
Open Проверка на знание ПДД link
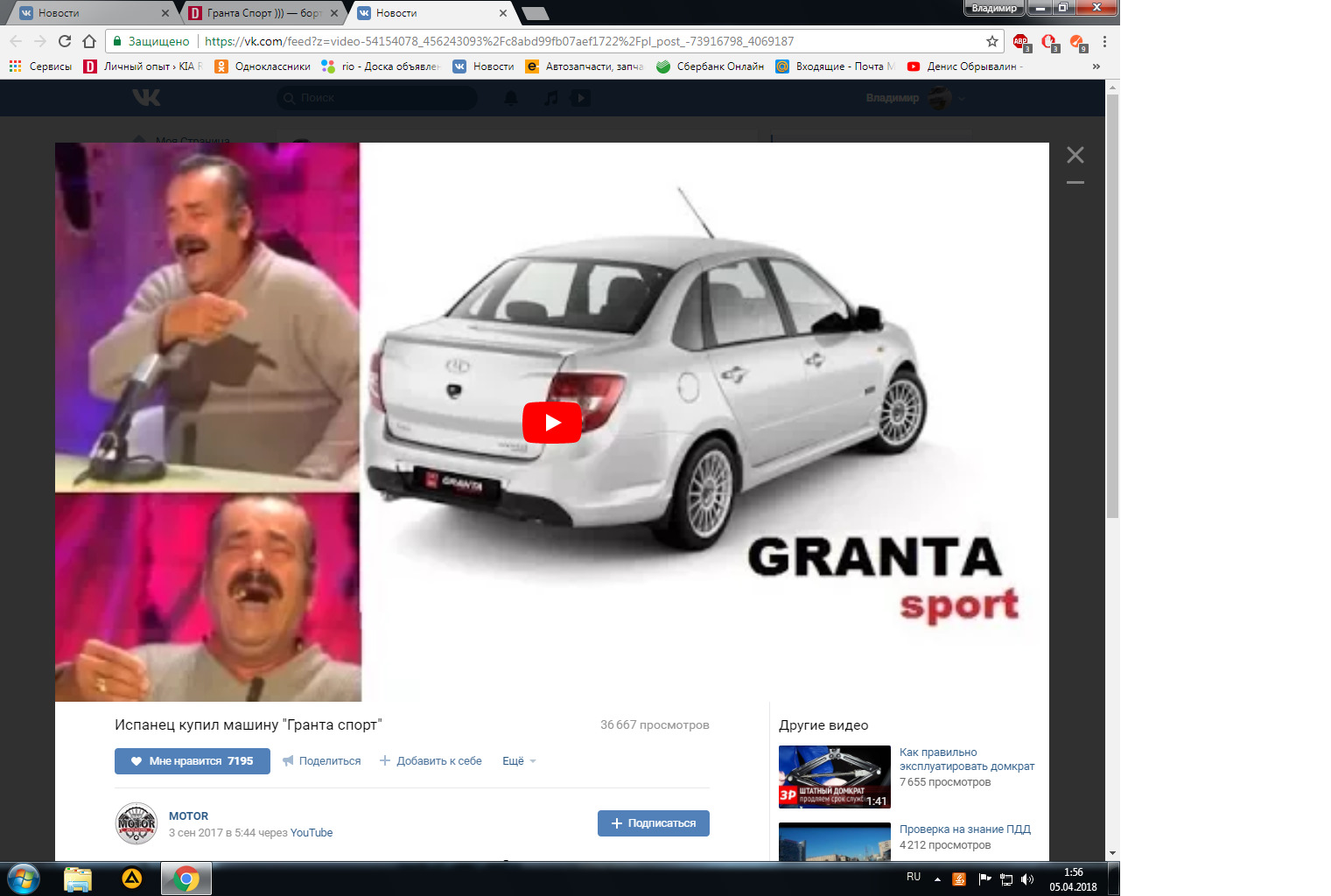click(965, 829)
